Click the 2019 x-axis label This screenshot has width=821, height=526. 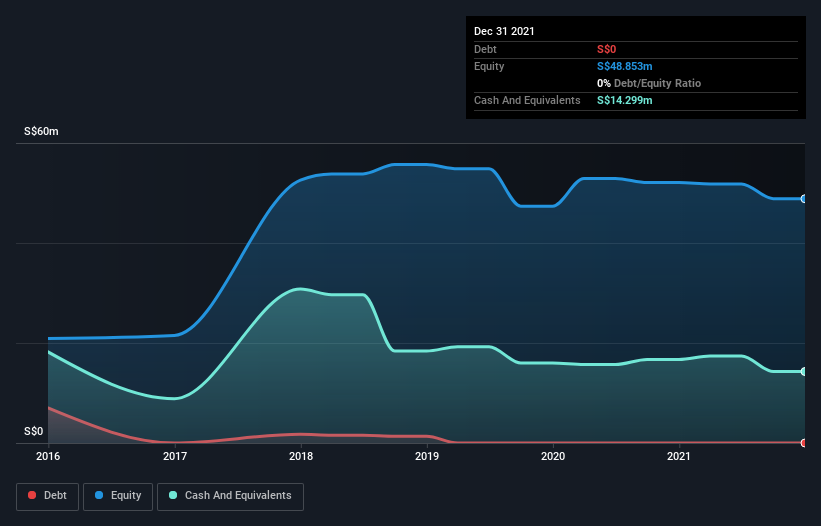[x=427, y=456]
